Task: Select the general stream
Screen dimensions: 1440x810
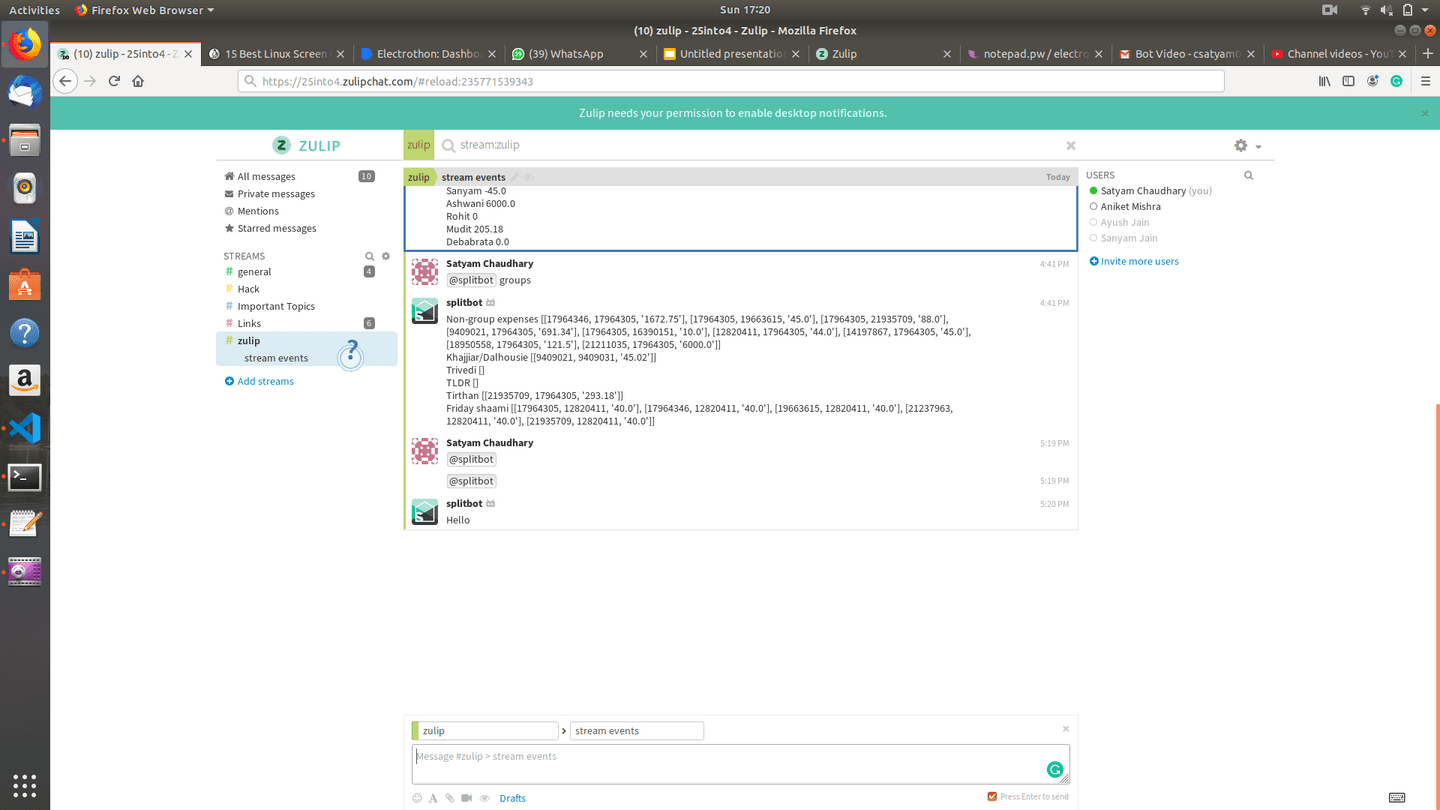Action: coord(254,272)
